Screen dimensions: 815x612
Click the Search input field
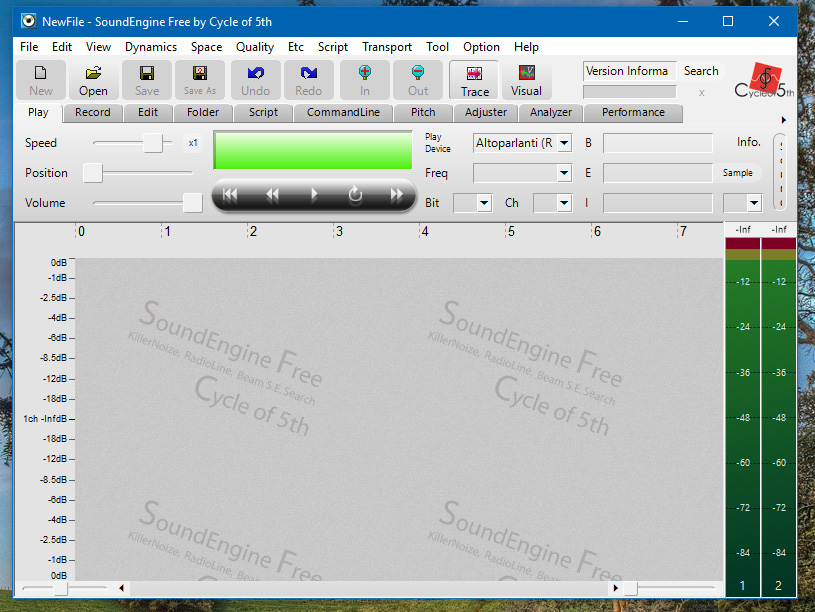pyautogui.click(x=629, y=91)
